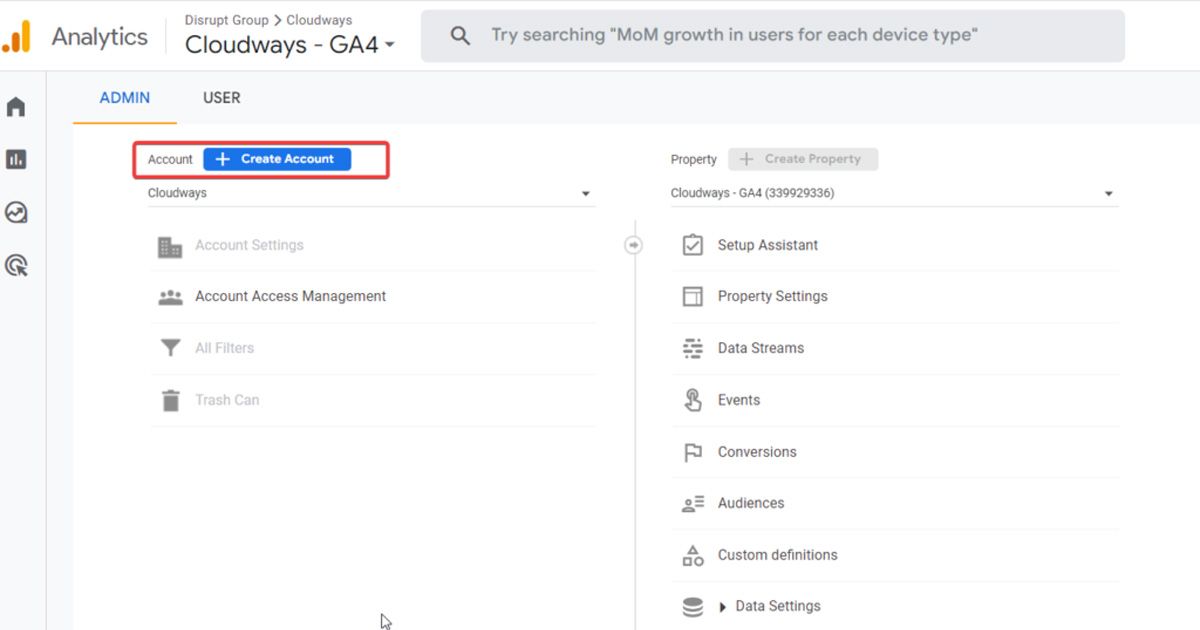Click the Data Settings database icon
The image size is (1200, 630).
tap(692, 606)
